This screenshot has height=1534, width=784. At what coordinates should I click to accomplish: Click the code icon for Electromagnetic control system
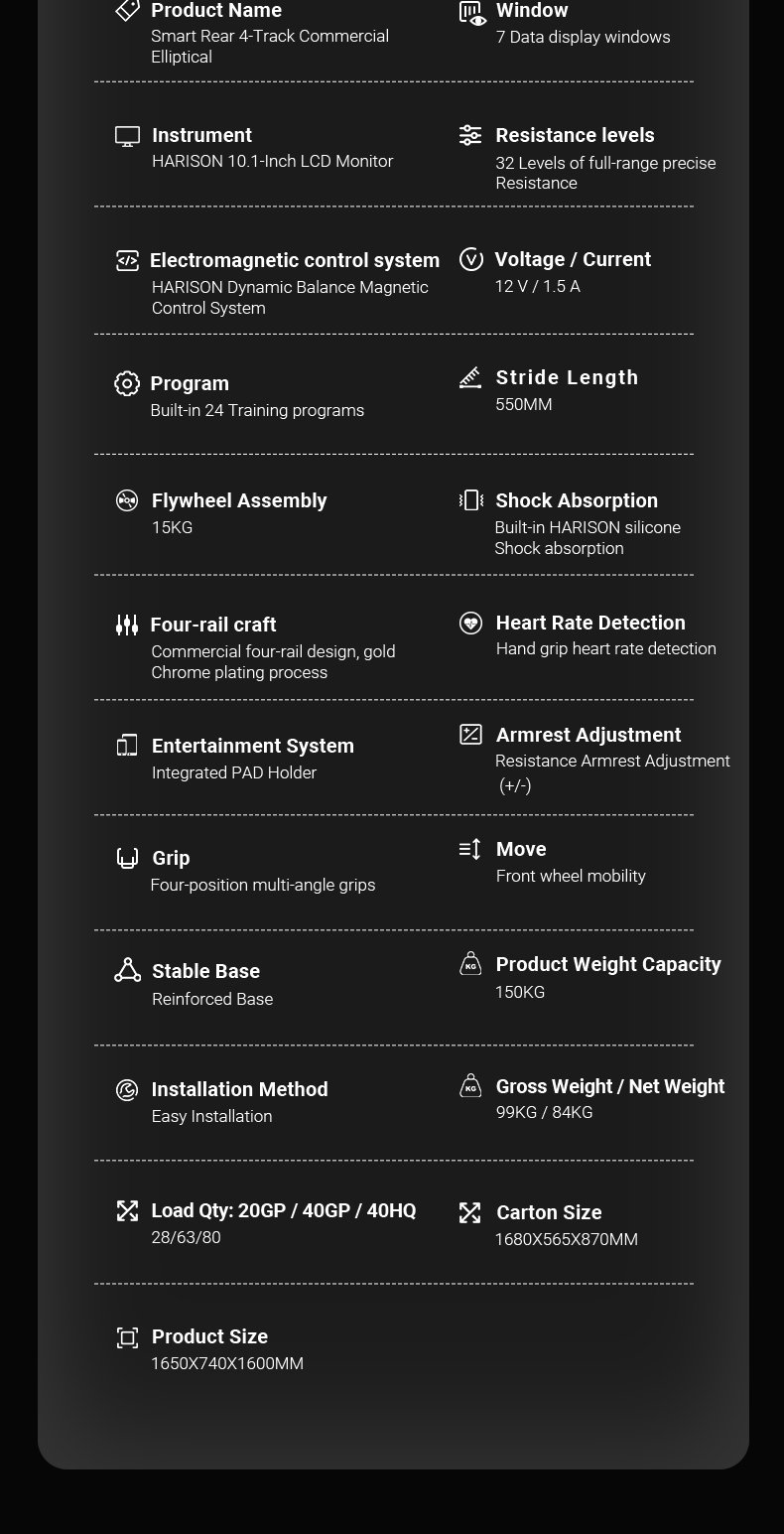click(127, 261)
